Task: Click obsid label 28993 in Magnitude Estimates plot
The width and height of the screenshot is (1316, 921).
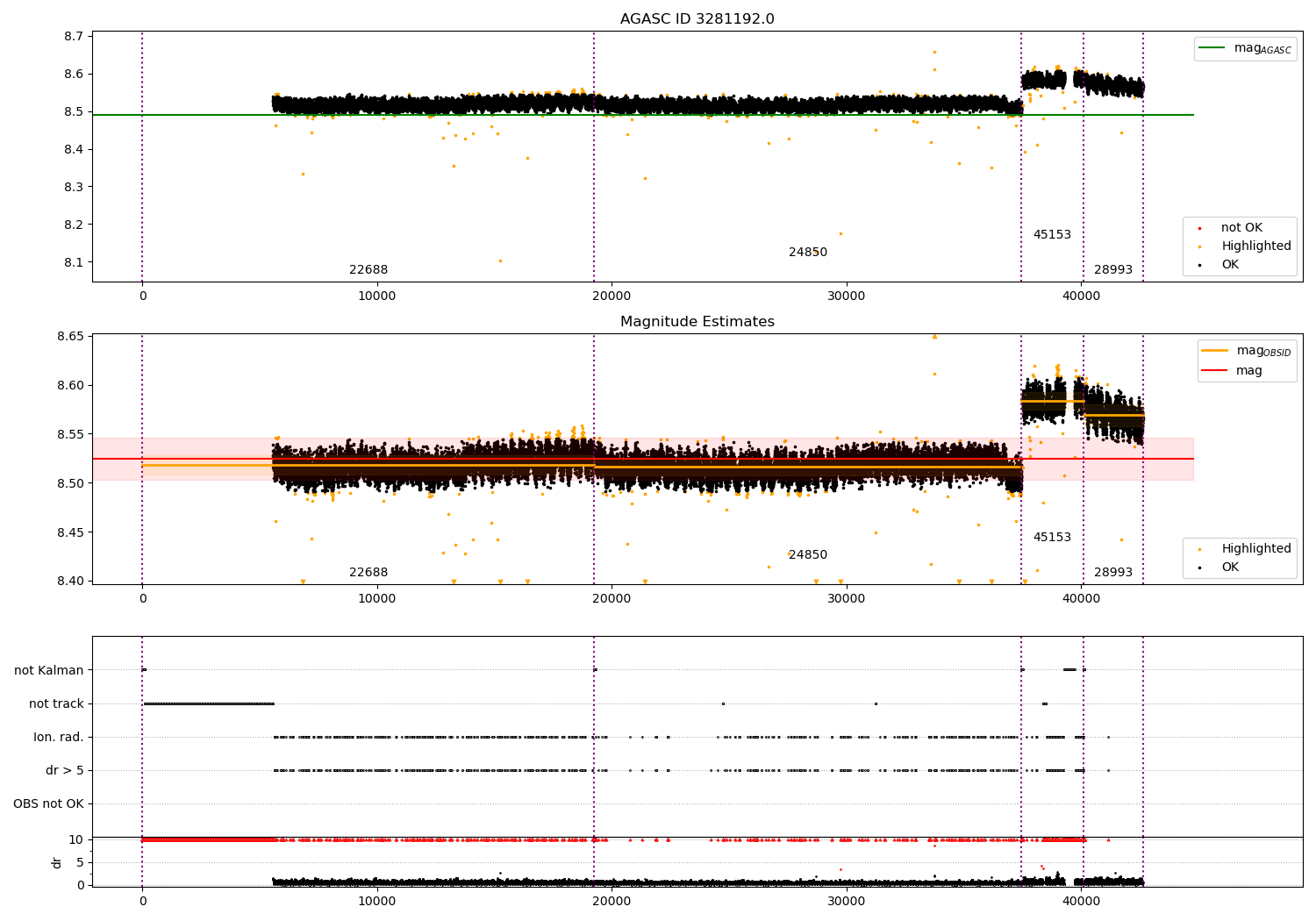Action: (1113, 573)
